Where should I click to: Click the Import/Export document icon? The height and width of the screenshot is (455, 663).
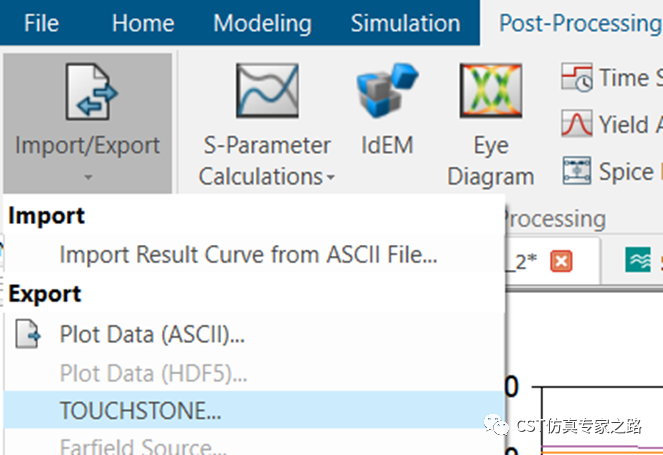coord(91,91)
